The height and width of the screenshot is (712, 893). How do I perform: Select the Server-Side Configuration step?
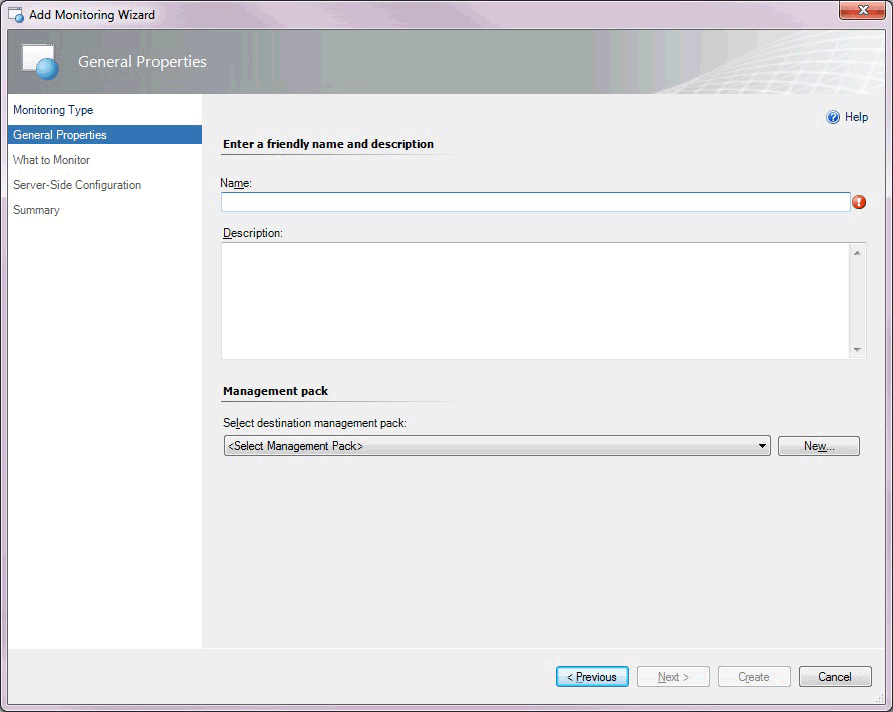[x=77, y=185]
